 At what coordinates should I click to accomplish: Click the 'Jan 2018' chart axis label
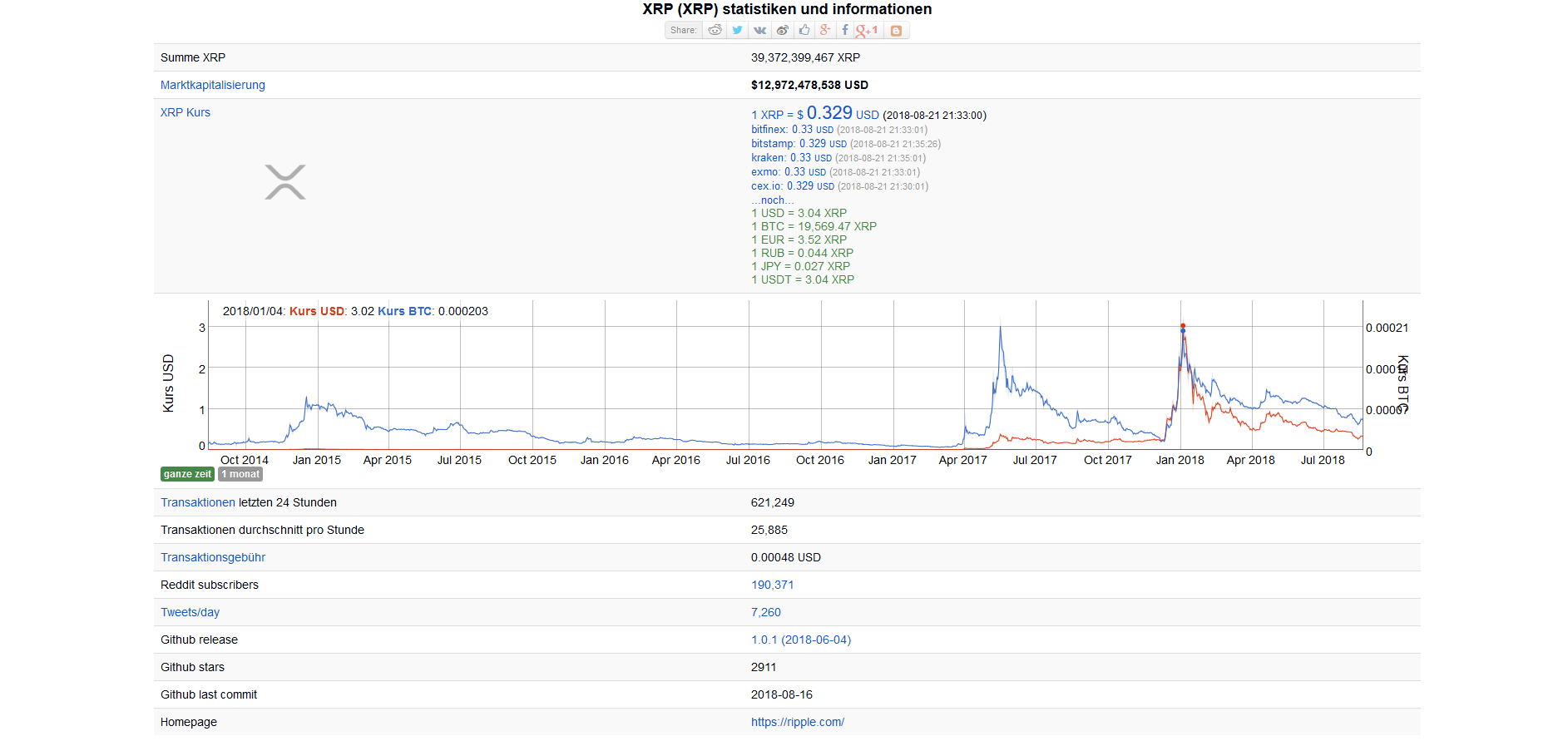(1180, 460)
